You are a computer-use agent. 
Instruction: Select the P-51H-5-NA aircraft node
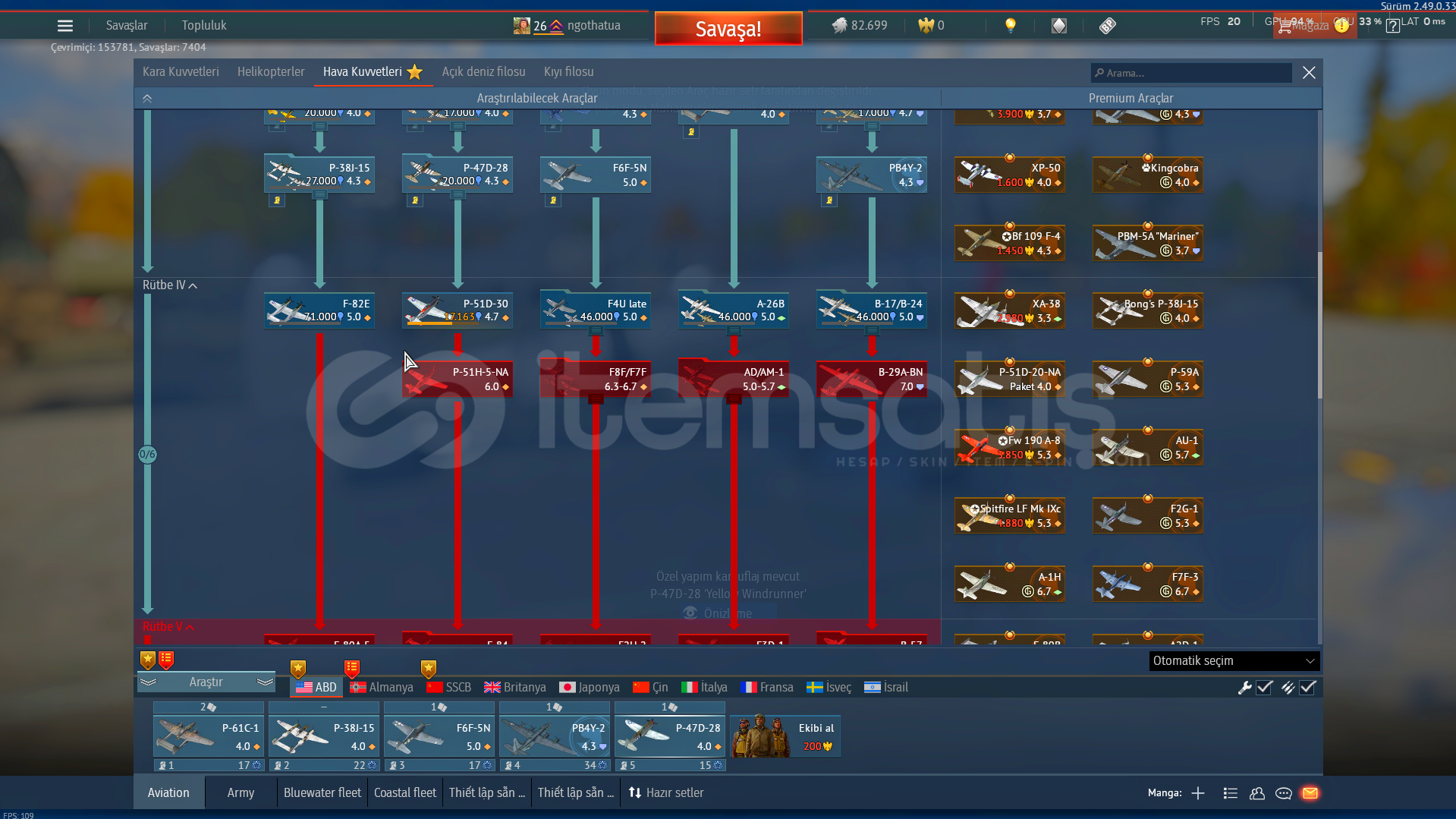click(458, 379)
